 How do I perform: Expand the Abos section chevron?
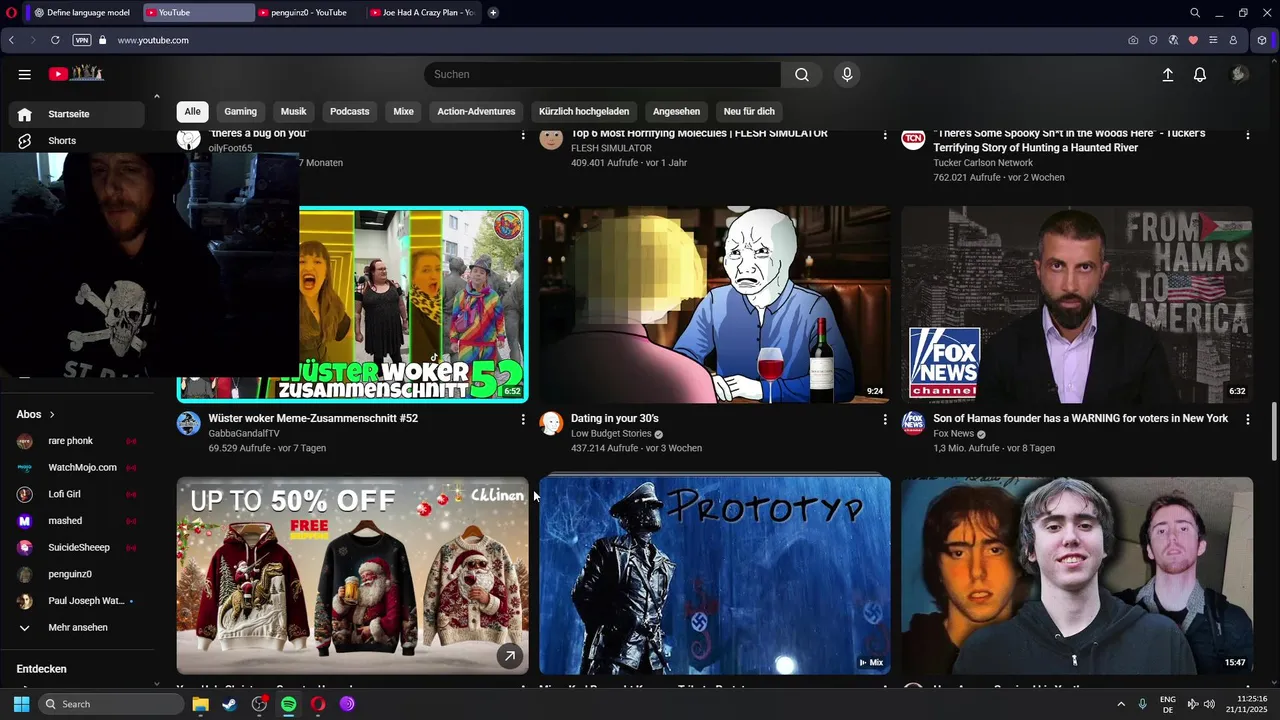coord(52,414)
